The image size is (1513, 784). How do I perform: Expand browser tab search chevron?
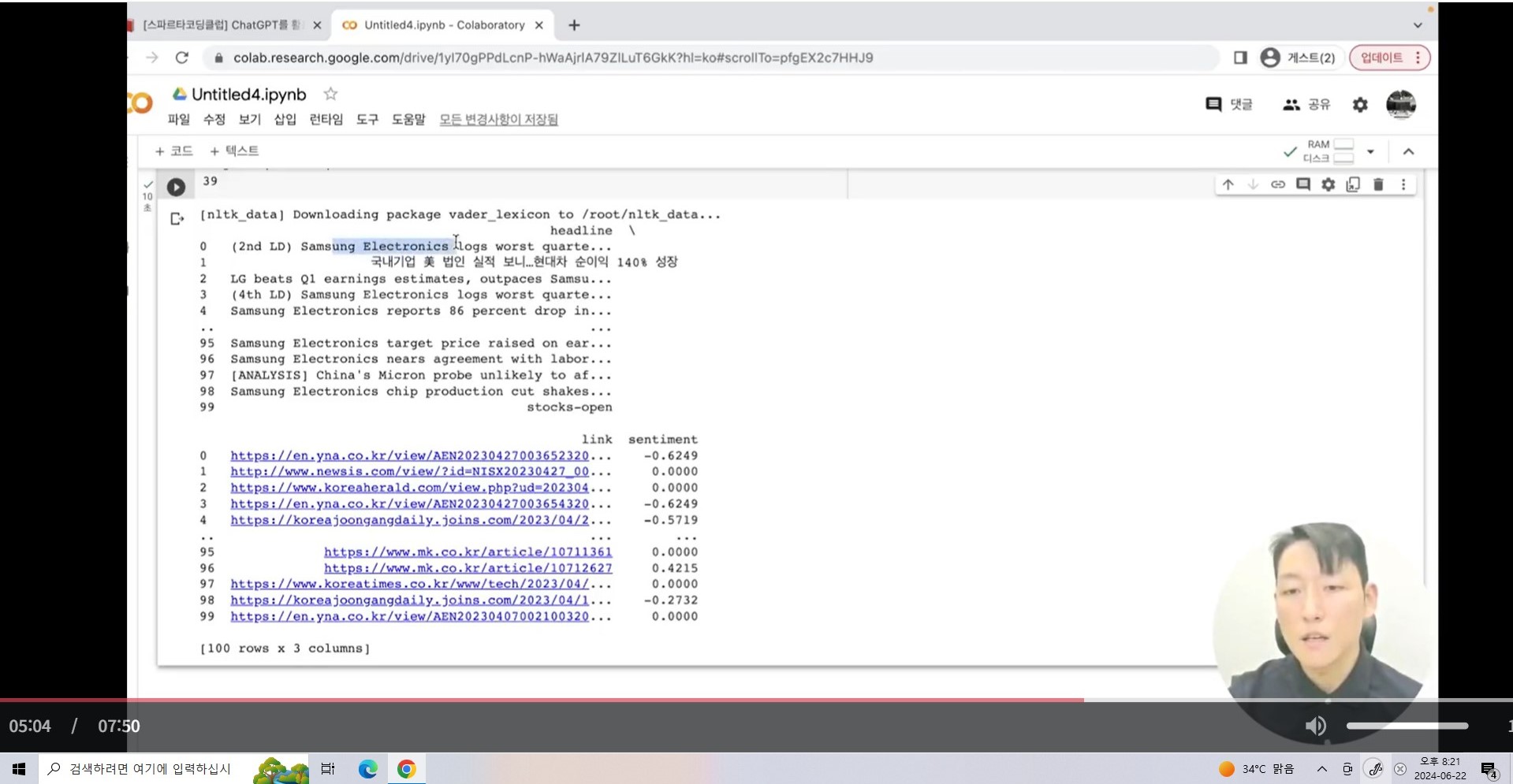[x=1418, y=25]
